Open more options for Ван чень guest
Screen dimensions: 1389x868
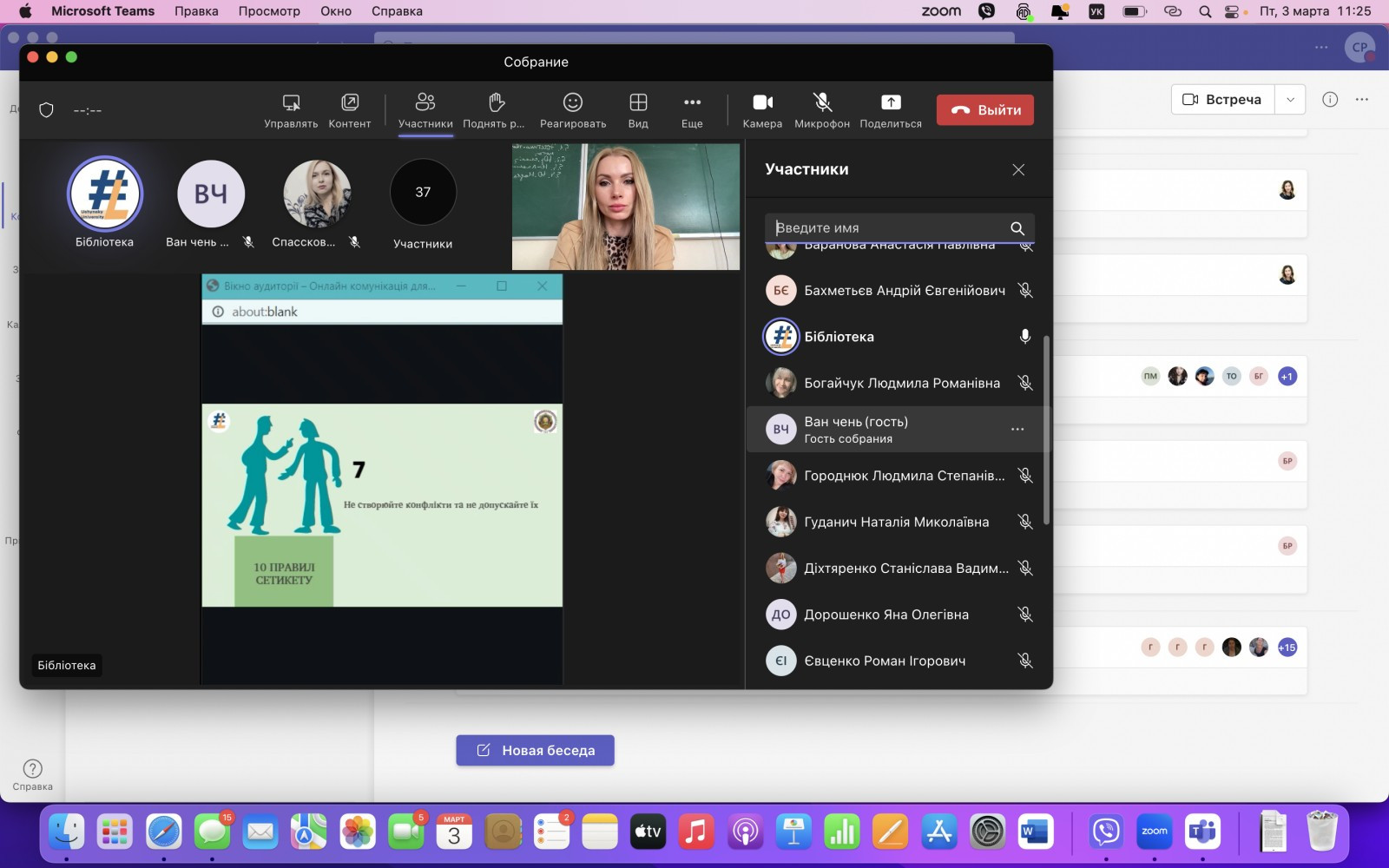pos(1017,429)
